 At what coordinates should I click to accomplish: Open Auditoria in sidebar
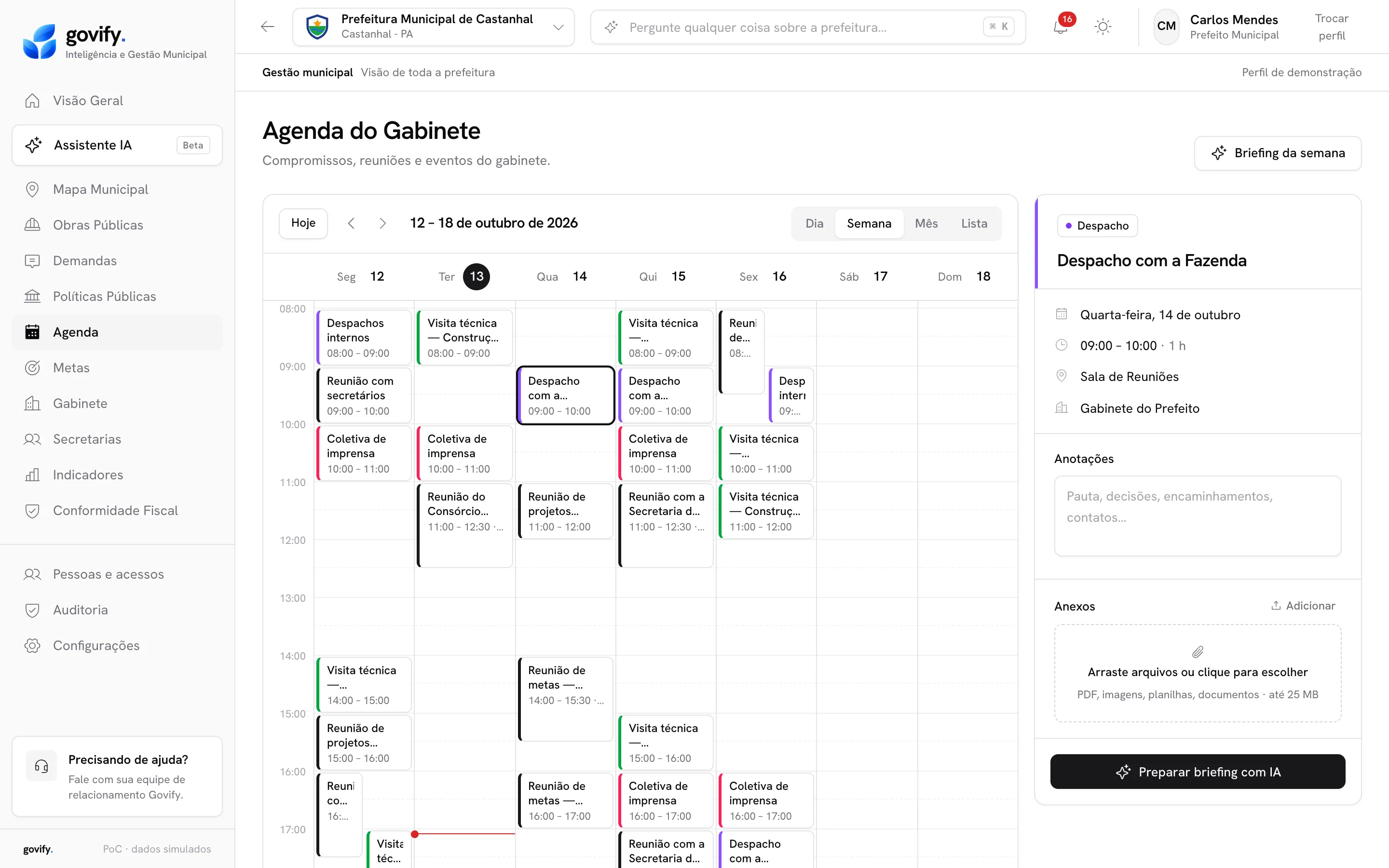tap(117, 610)
